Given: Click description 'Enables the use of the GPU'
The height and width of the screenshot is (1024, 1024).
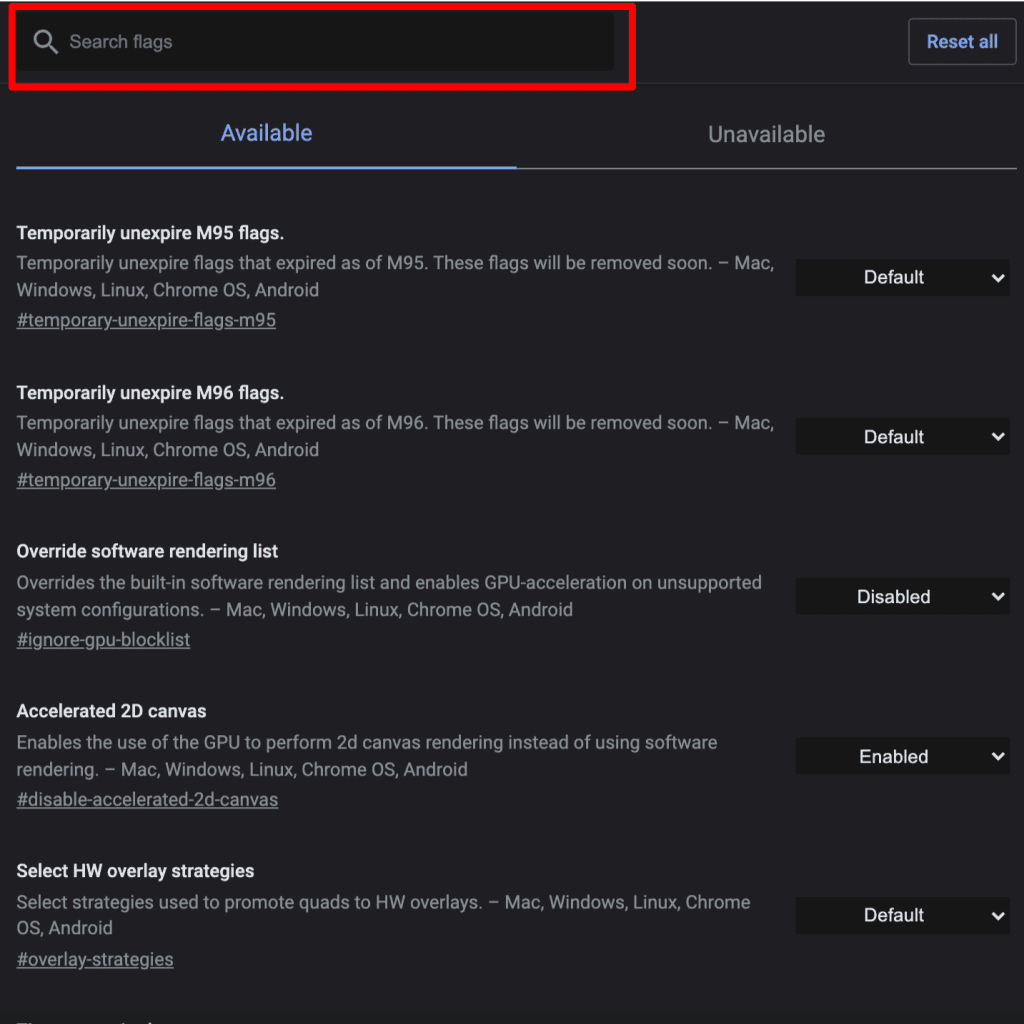Looking at the screenshot, I should click(x=367, y=756).
